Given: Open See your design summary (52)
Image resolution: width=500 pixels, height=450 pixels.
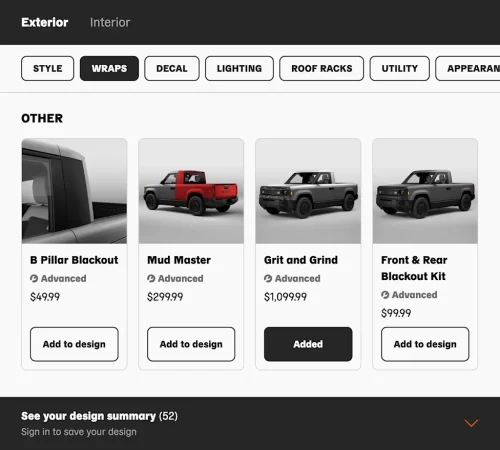Looking at the screenshot, I should (x=99, y=416).
